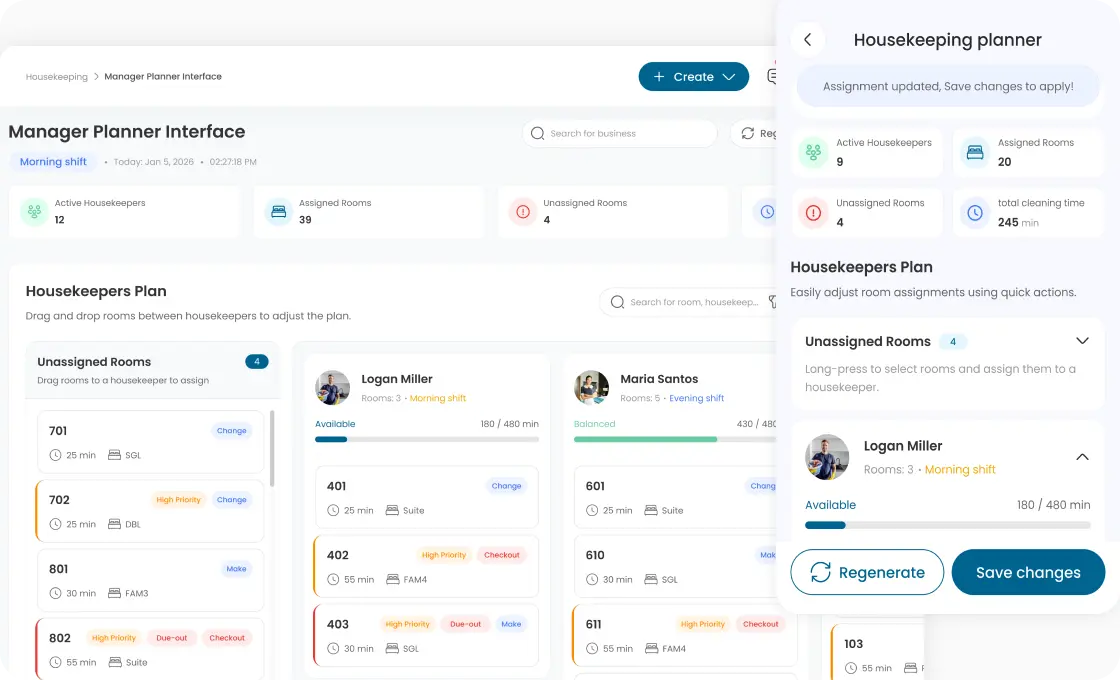This screenshot has height=680, width=1120.
Task: Expand Unassigned Rooms section in side panel
Action: click(1082, 341)
